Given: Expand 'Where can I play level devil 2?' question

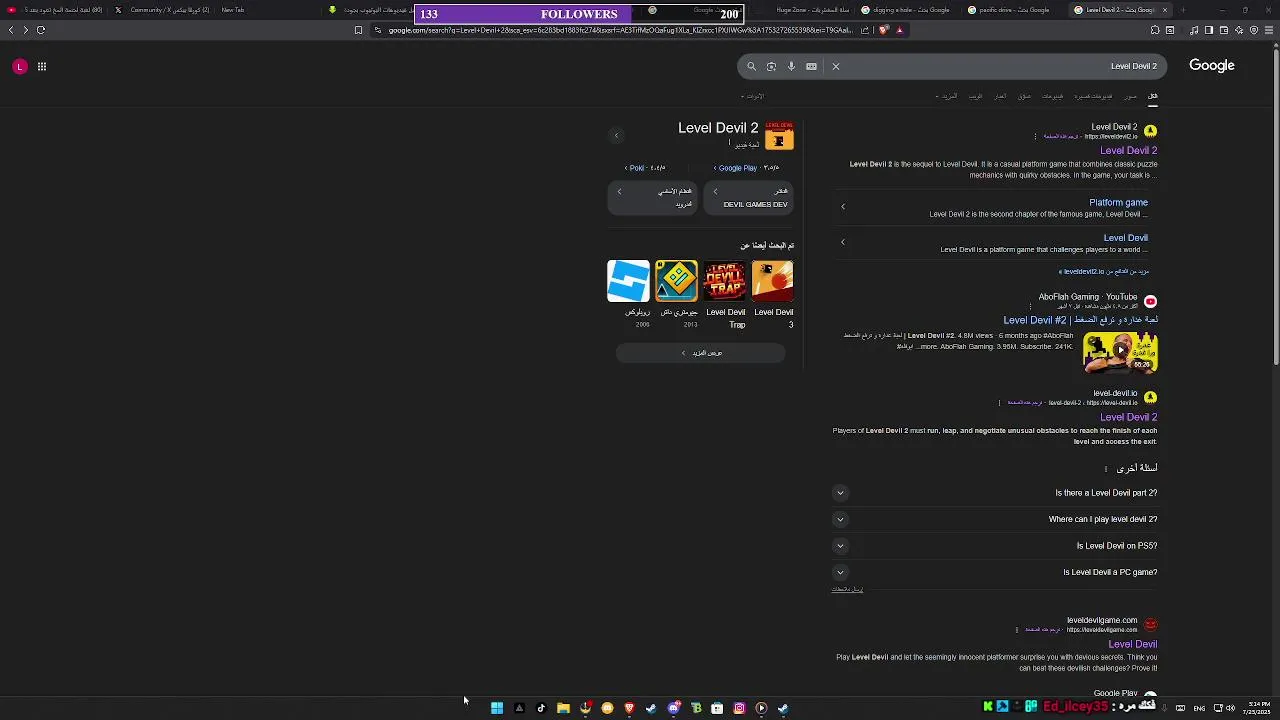Looking at the screenshot, I should pos(840,519).
